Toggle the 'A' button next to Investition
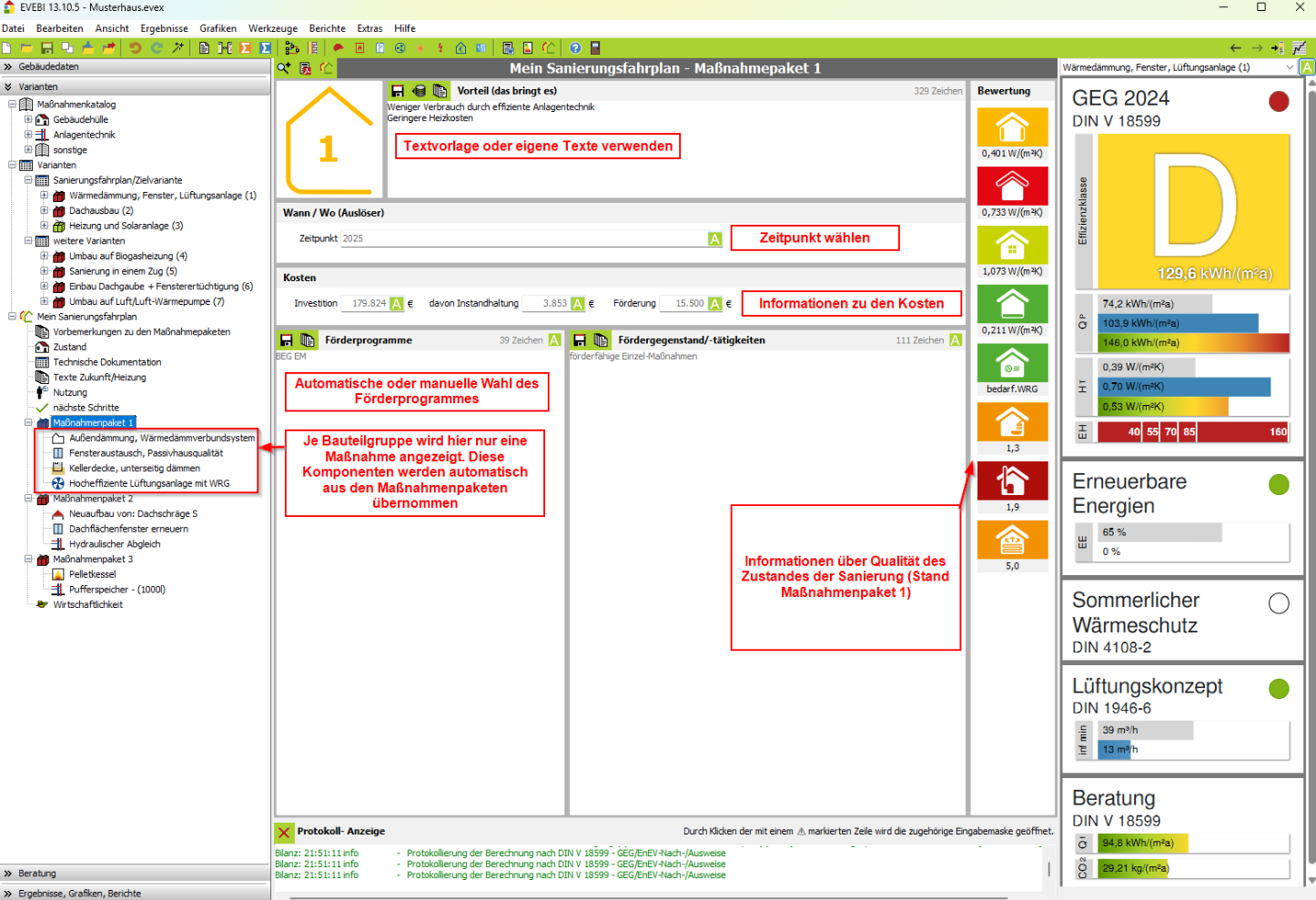This screenshot has height=900, width=1316. point(397,304)
